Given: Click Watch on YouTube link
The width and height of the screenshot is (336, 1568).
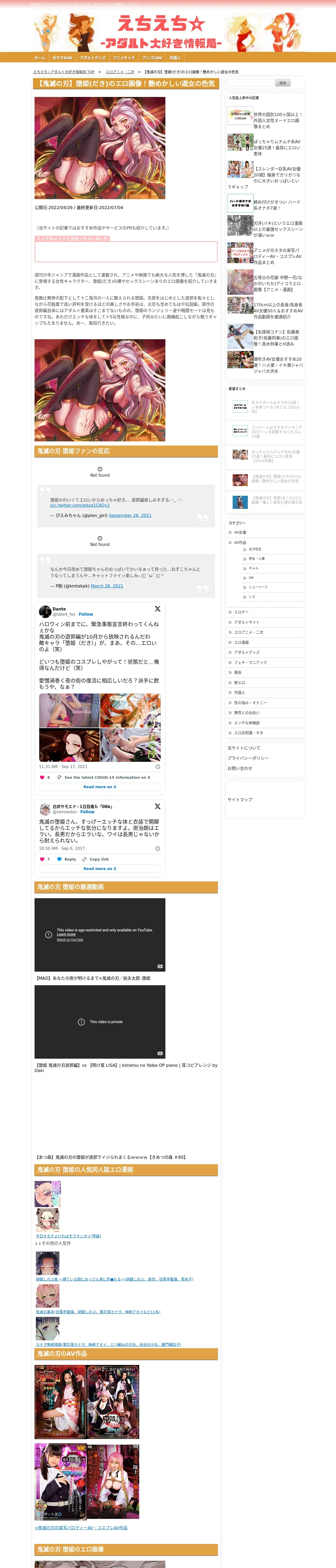Looking at the screenshot, I should [x=70, y=940].
